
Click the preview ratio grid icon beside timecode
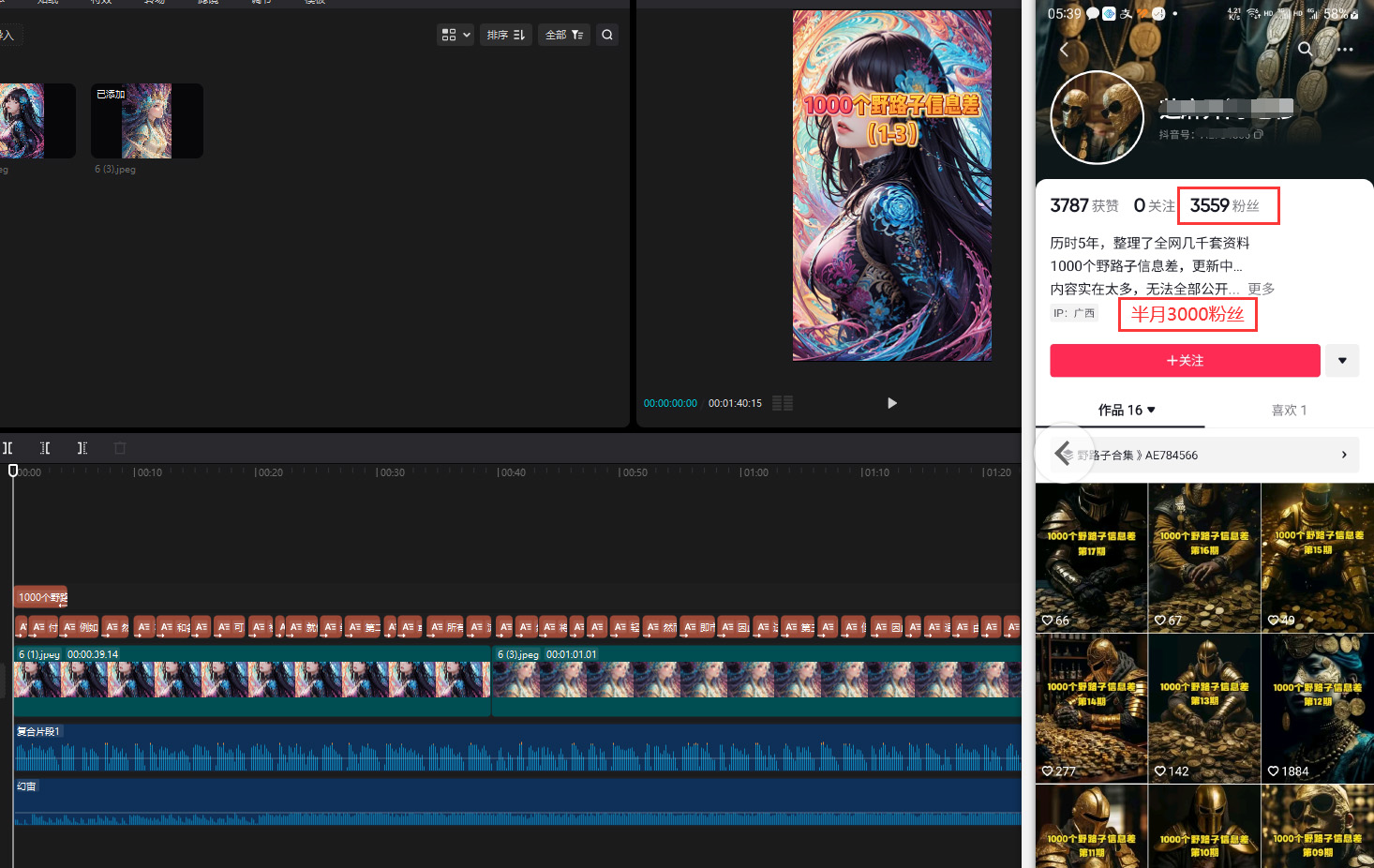[x=783, y=403]
